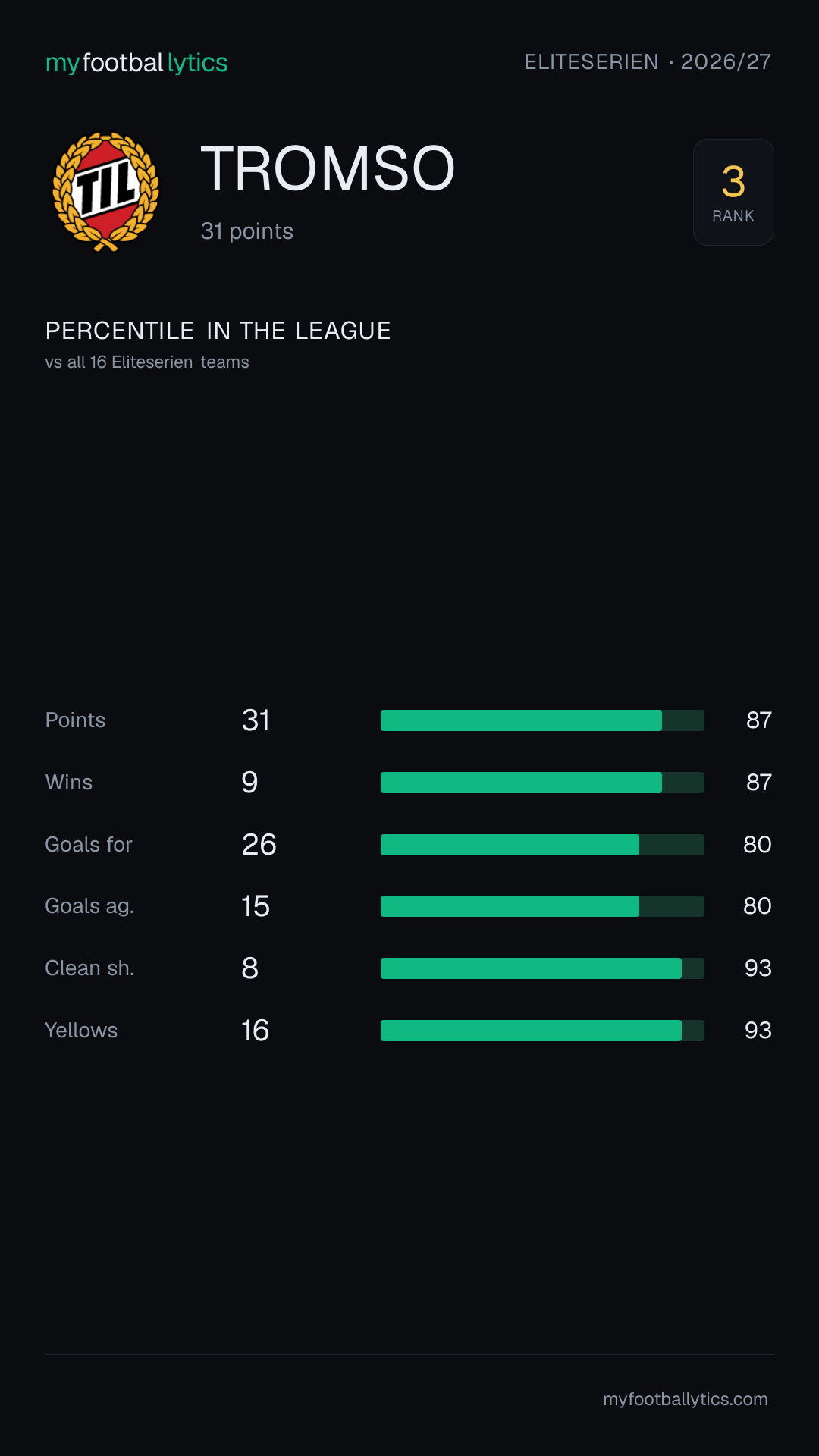The width and height of the screenshot is (819, 1456).
Task: Click the 31 points subtitle text
Action: [246, 231]
